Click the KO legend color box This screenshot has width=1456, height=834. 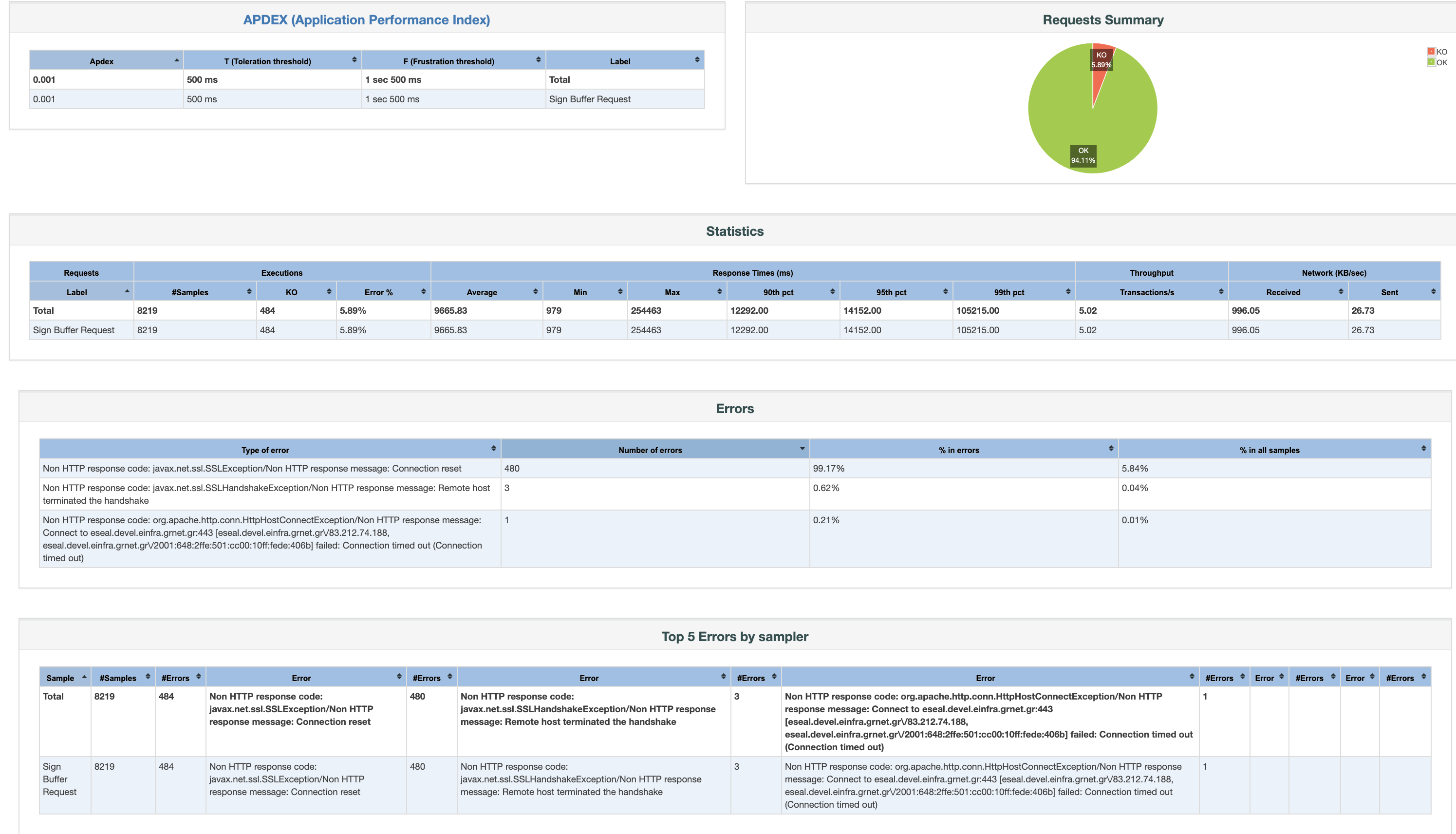1431,52
